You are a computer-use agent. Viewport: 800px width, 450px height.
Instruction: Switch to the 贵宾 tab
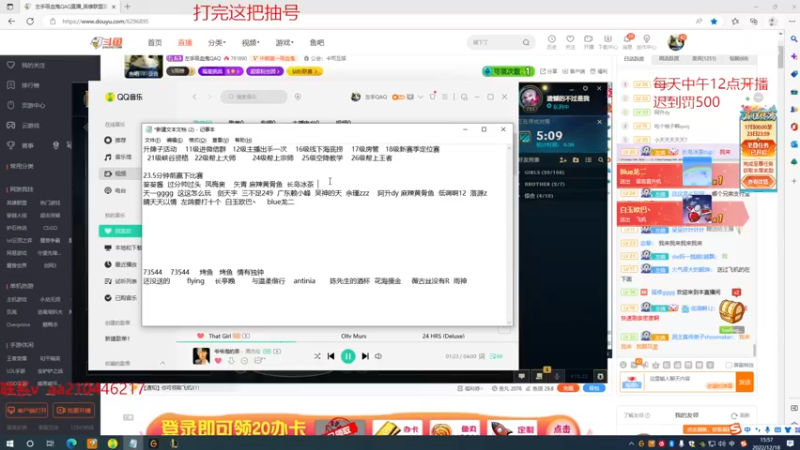[704, 59]
